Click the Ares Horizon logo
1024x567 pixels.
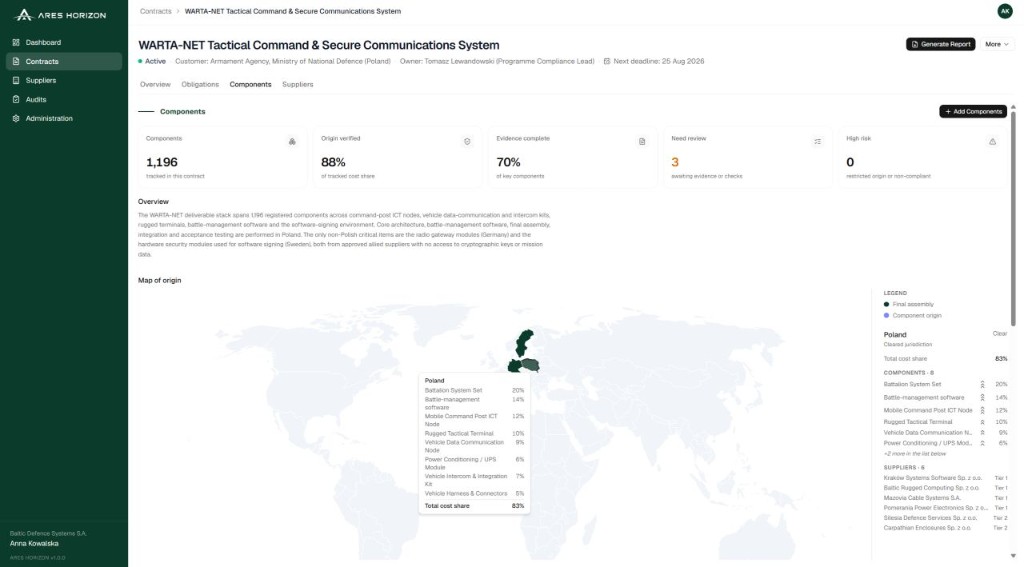pyautogui.click(x=60, y=14)
